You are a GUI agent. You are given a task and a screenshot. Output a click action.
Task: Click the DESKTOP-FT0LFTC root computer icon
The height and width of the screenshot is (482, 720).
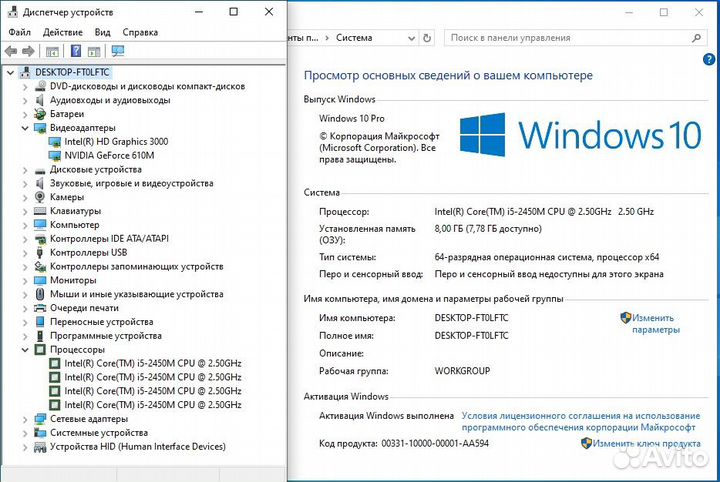(x=26, y=72)
